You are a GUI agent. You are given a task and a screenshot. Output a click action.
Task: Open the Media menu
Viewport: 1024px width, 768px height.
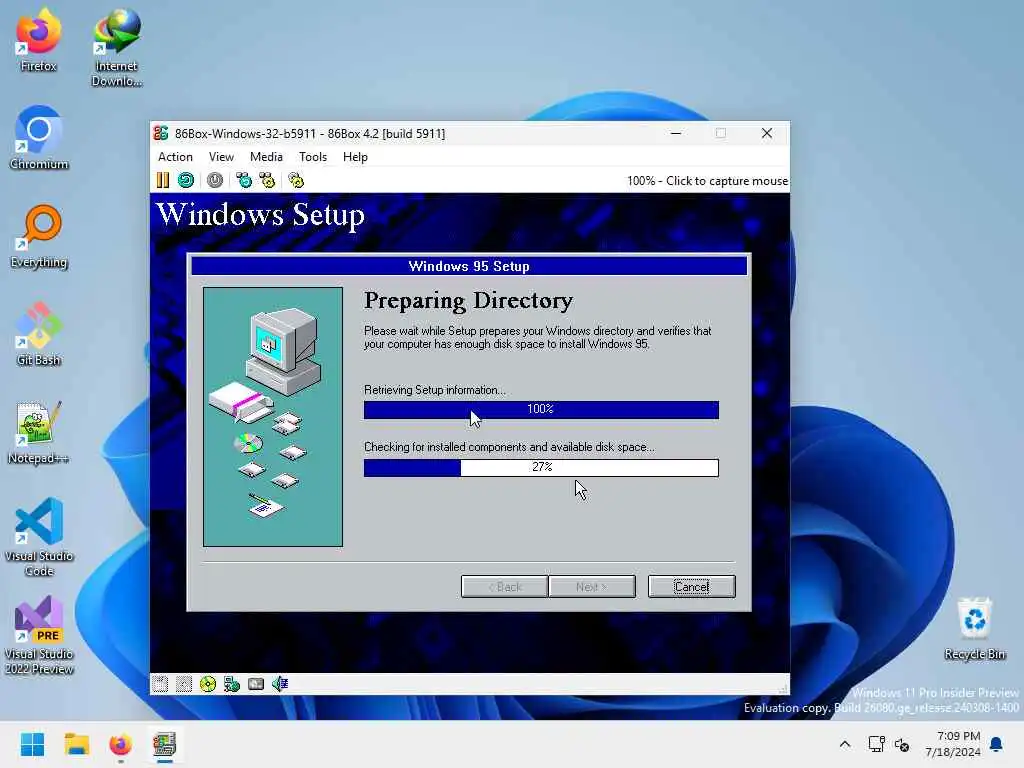coord(266,157)
